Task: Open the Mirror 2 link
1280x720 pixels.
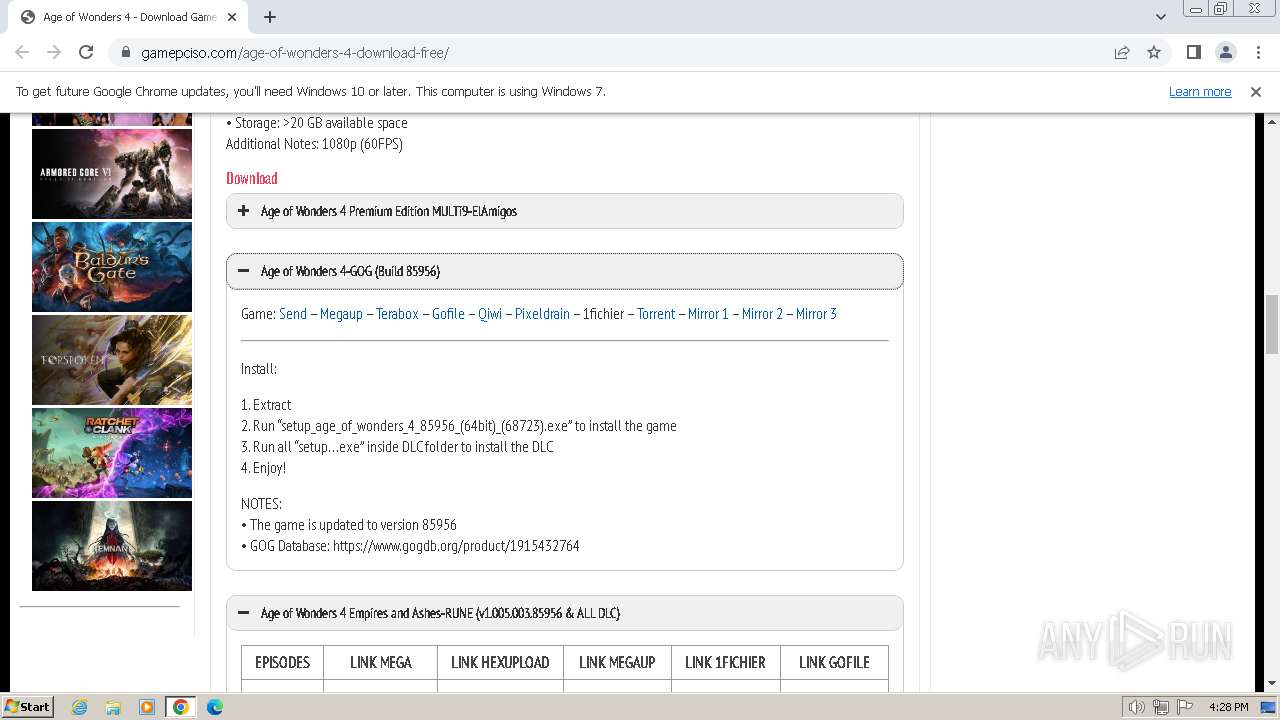Action: (x=762, y=314)
